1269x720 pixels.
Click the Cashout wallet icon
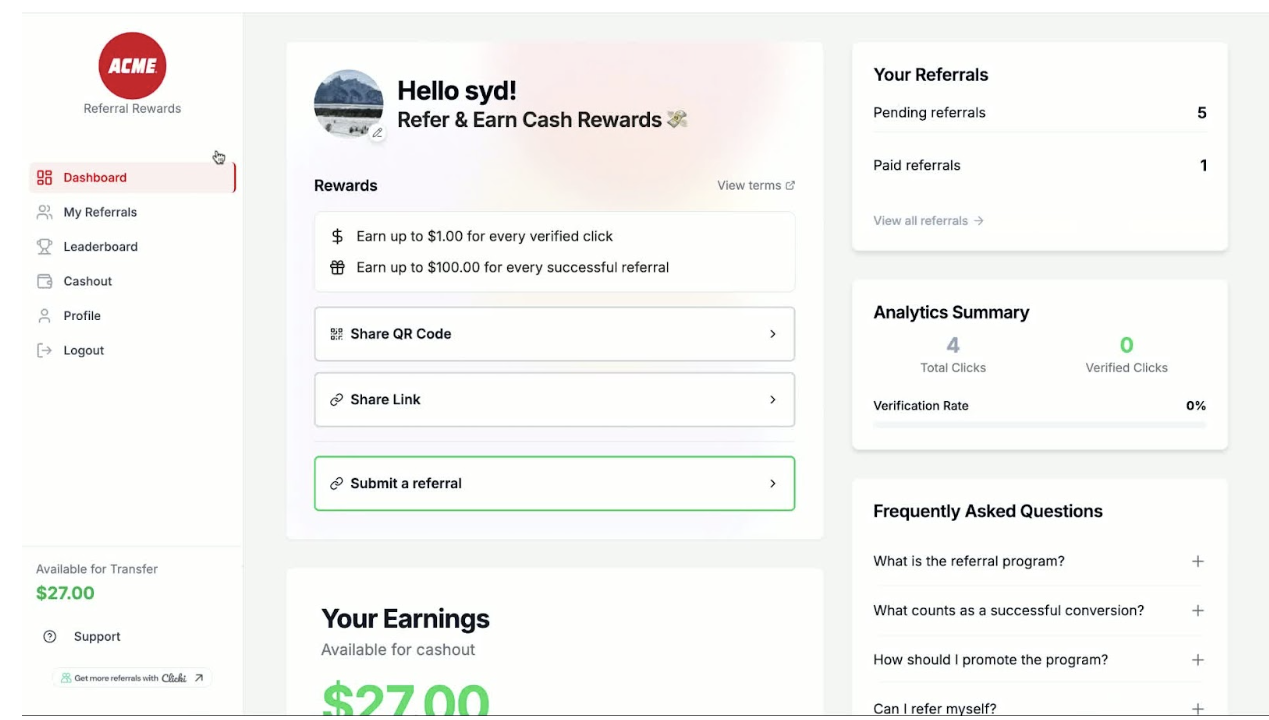pos(44,281)
